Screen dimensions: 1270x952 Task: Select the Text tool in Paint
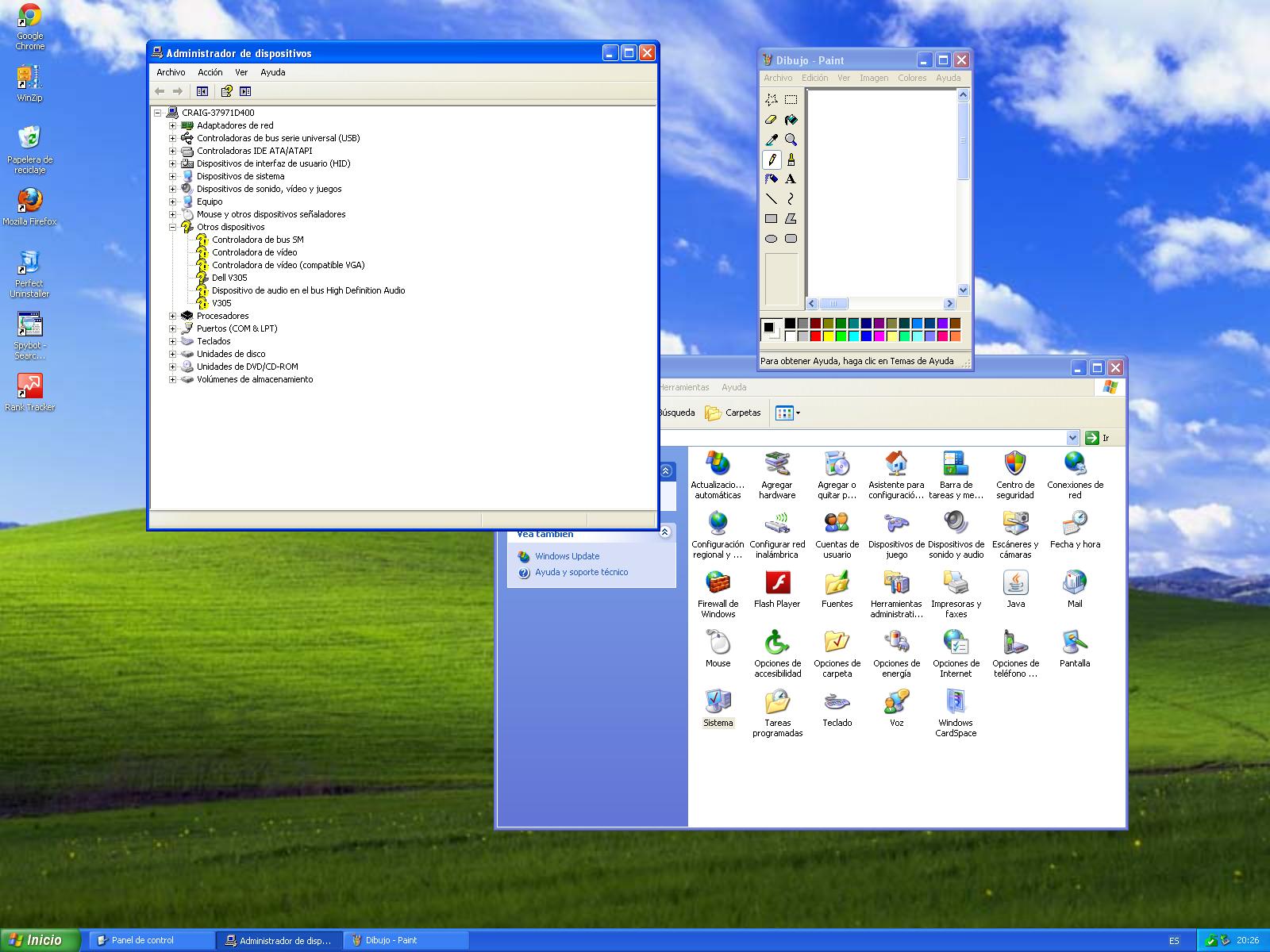point(791,179)
